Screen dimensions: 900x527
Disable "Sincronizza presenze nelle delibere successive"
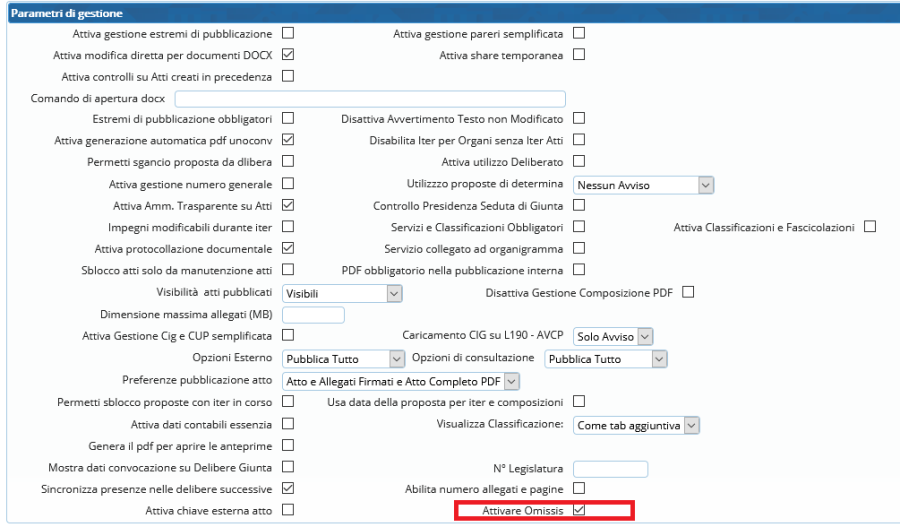point(288,489)
